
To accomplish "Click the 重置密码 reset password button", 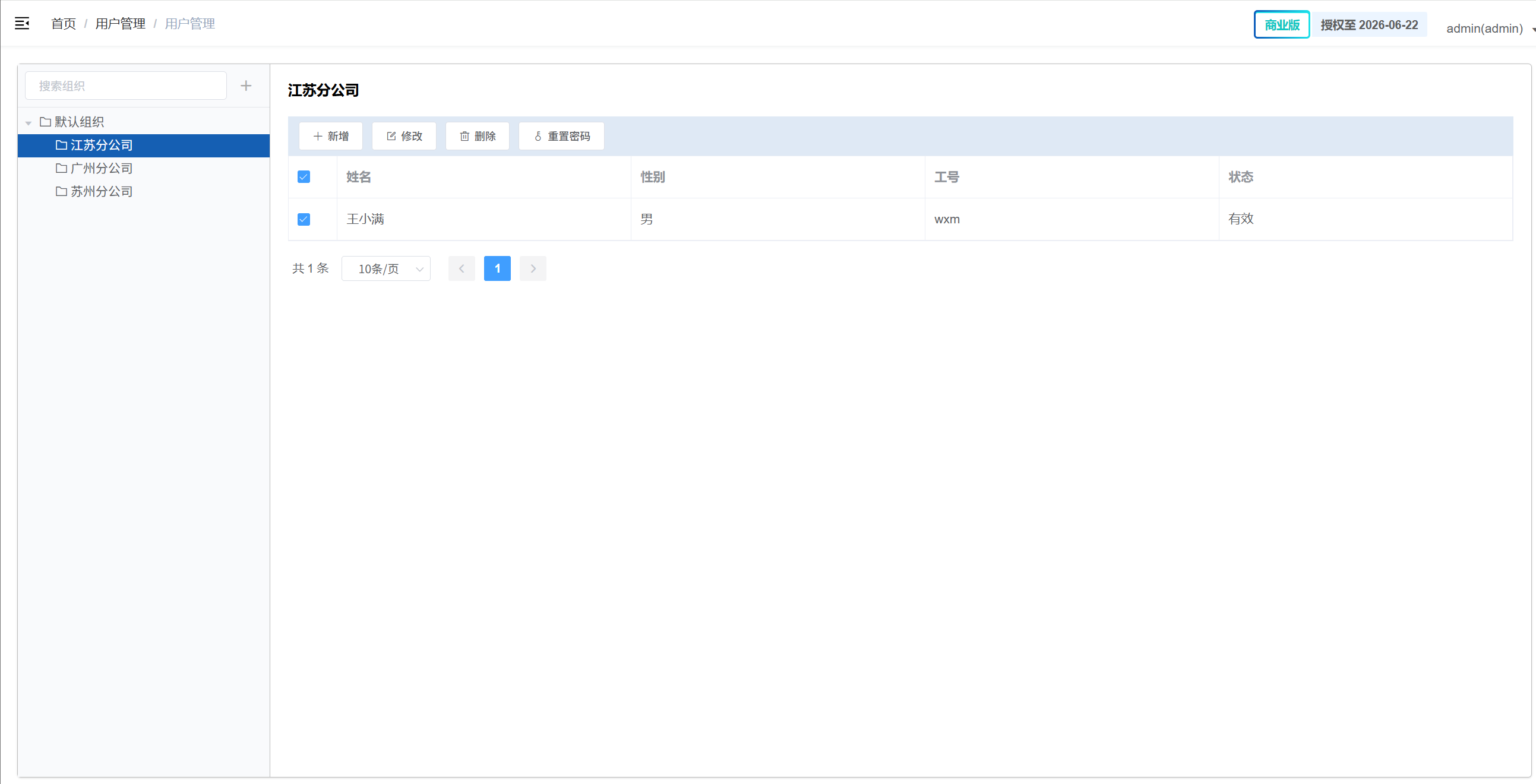I will coord(562,137).
